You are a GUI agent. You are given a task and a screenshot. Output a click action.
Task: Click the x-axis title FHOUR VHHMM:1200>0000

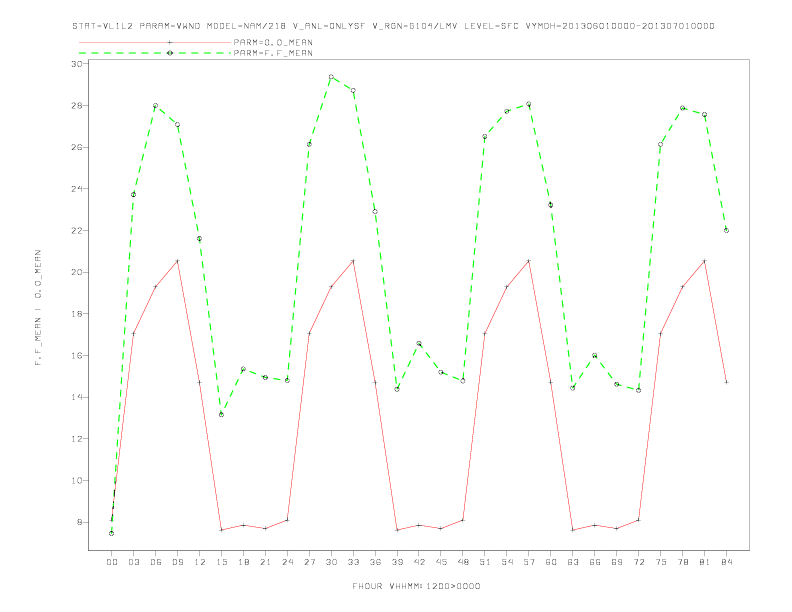click(x=416, y=586)
